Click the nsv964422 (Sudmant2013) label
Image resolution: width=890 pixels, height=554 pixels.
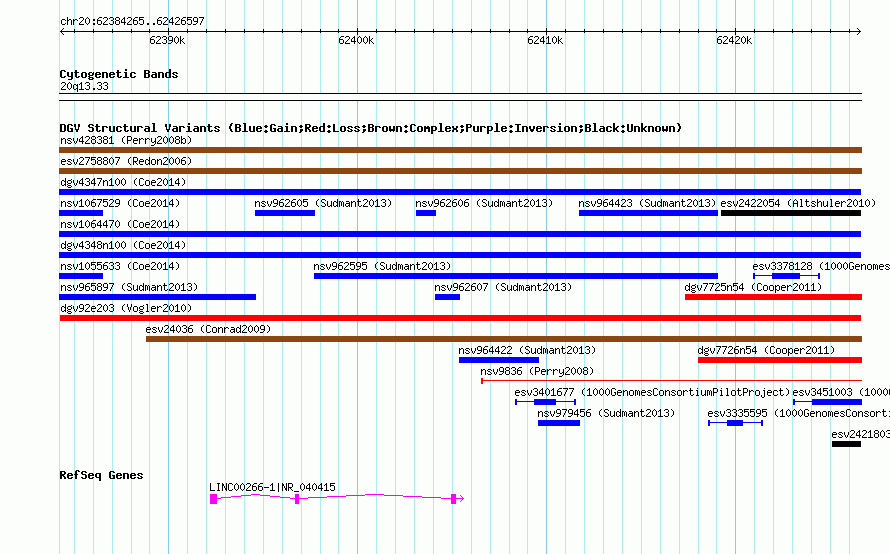coord(527,350)
